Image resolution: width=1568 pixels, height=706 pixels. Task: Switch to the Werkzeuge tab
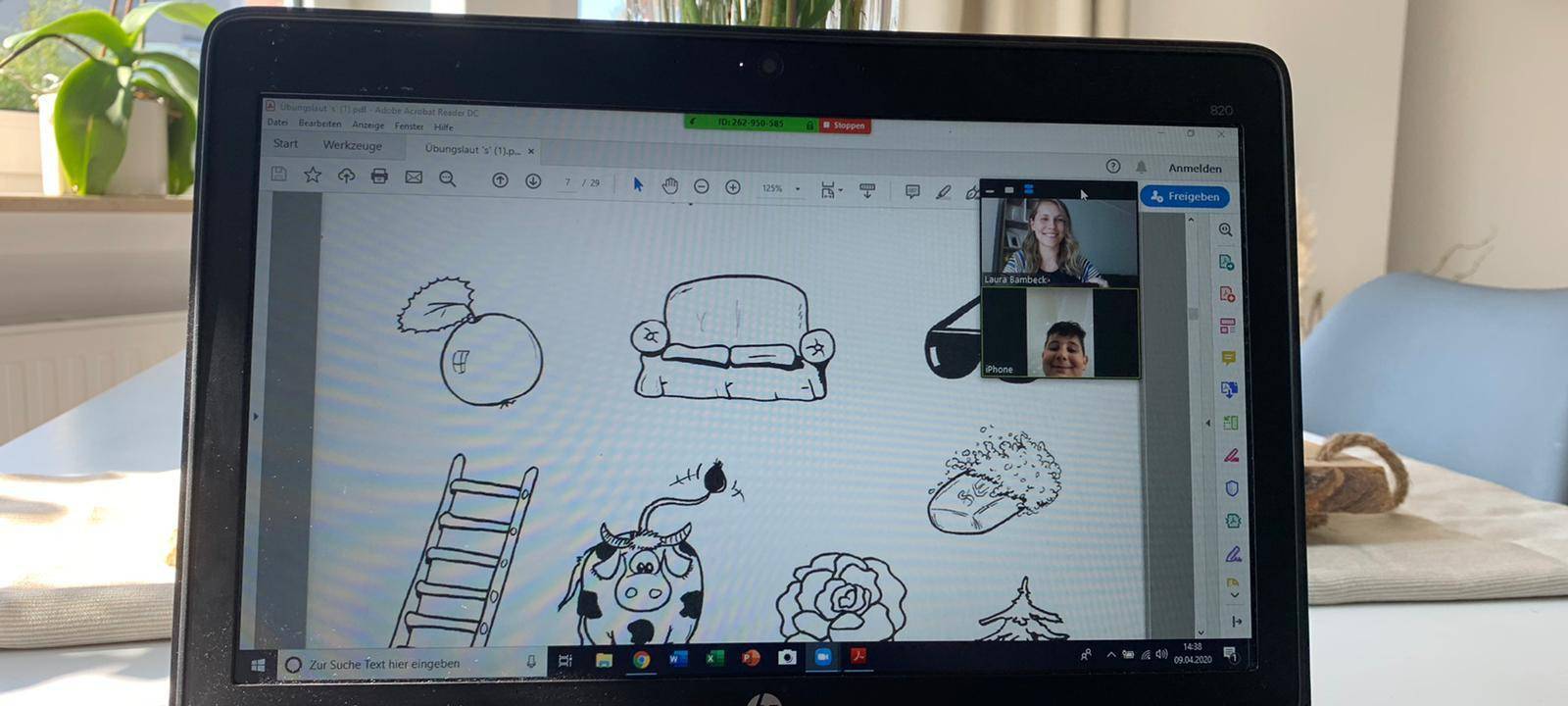[352, 145]
